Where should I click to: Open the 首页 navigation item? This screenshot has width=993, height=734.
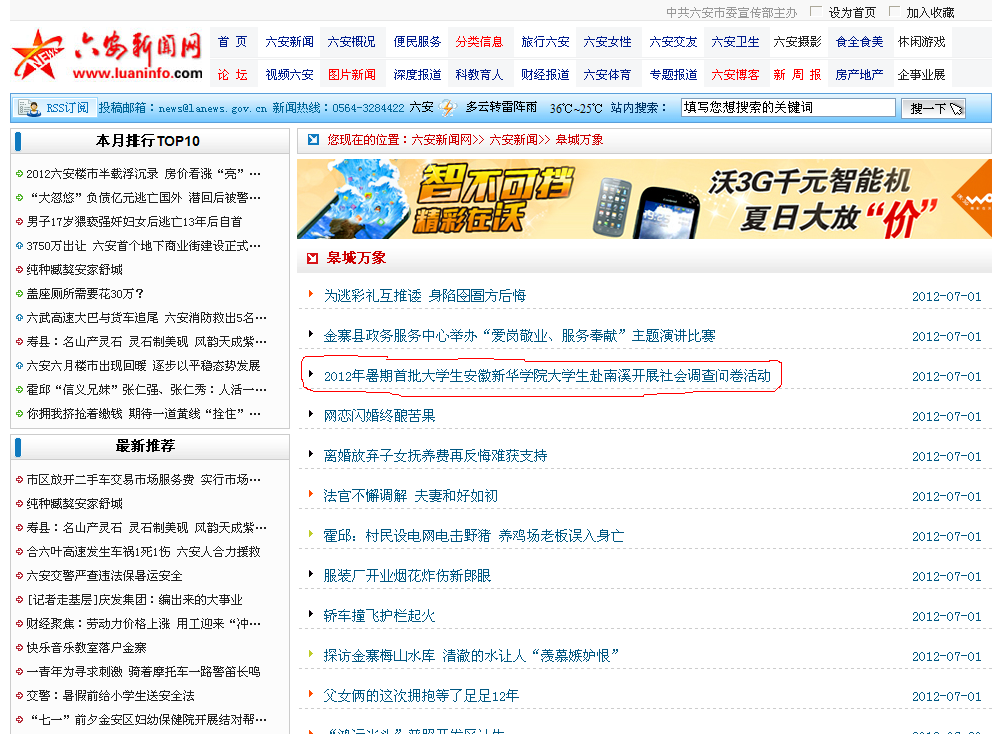(232, 42)
